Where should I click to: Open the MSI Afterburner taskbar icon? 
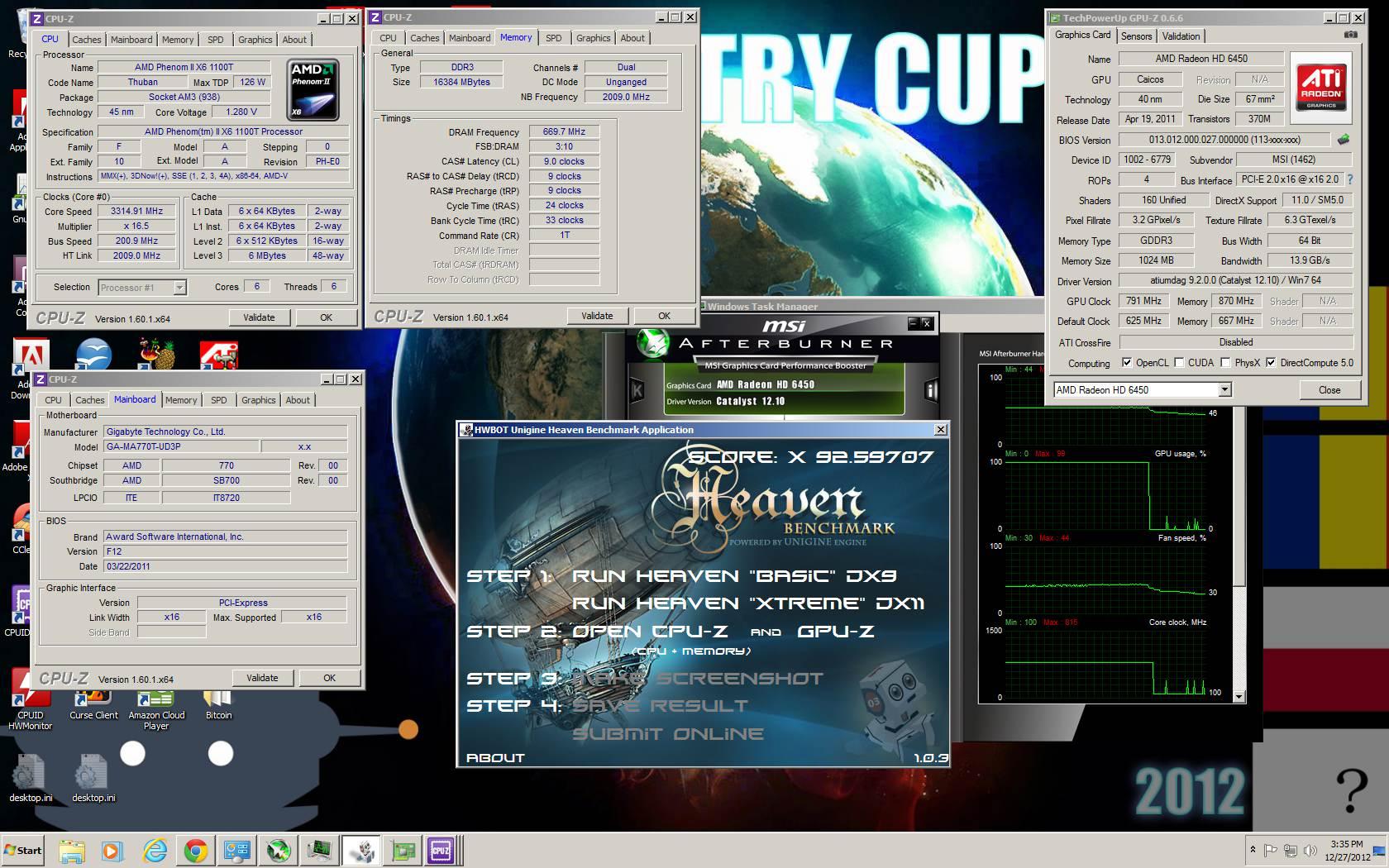pos(279,850)
